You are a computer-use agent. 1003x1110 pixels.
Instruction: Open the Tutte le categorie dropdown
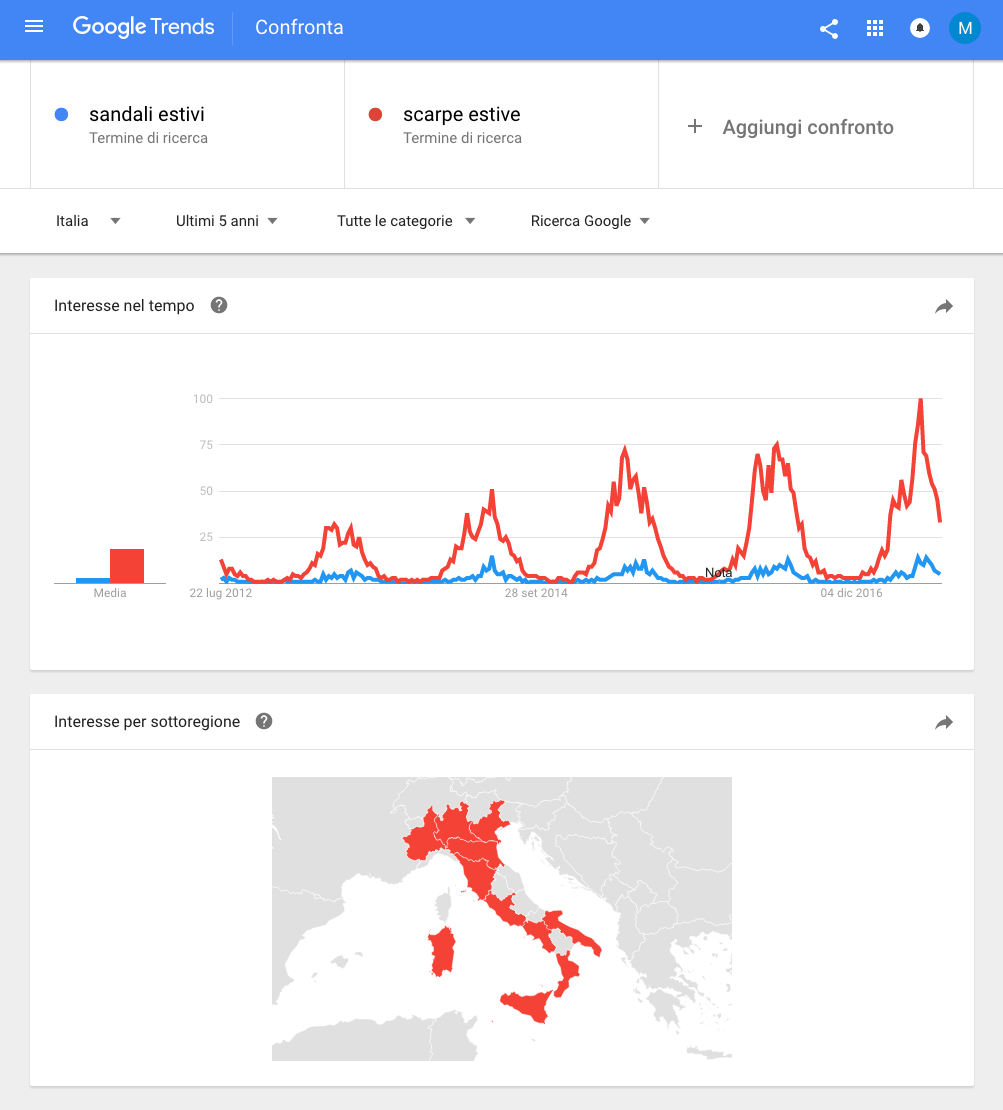(406, 221)
